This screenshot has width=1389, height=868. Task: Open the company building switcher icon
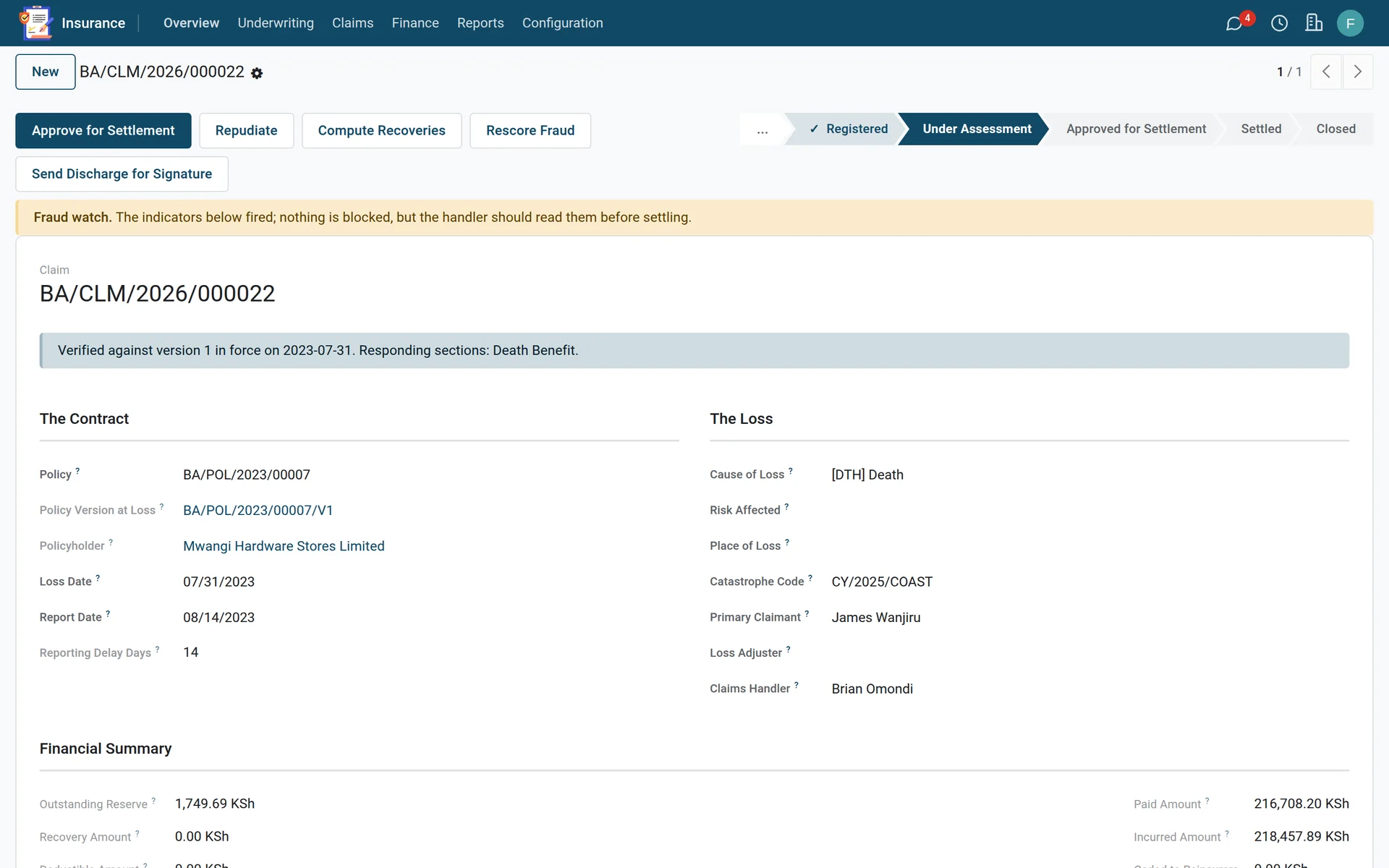click(x=1314, y=23)
